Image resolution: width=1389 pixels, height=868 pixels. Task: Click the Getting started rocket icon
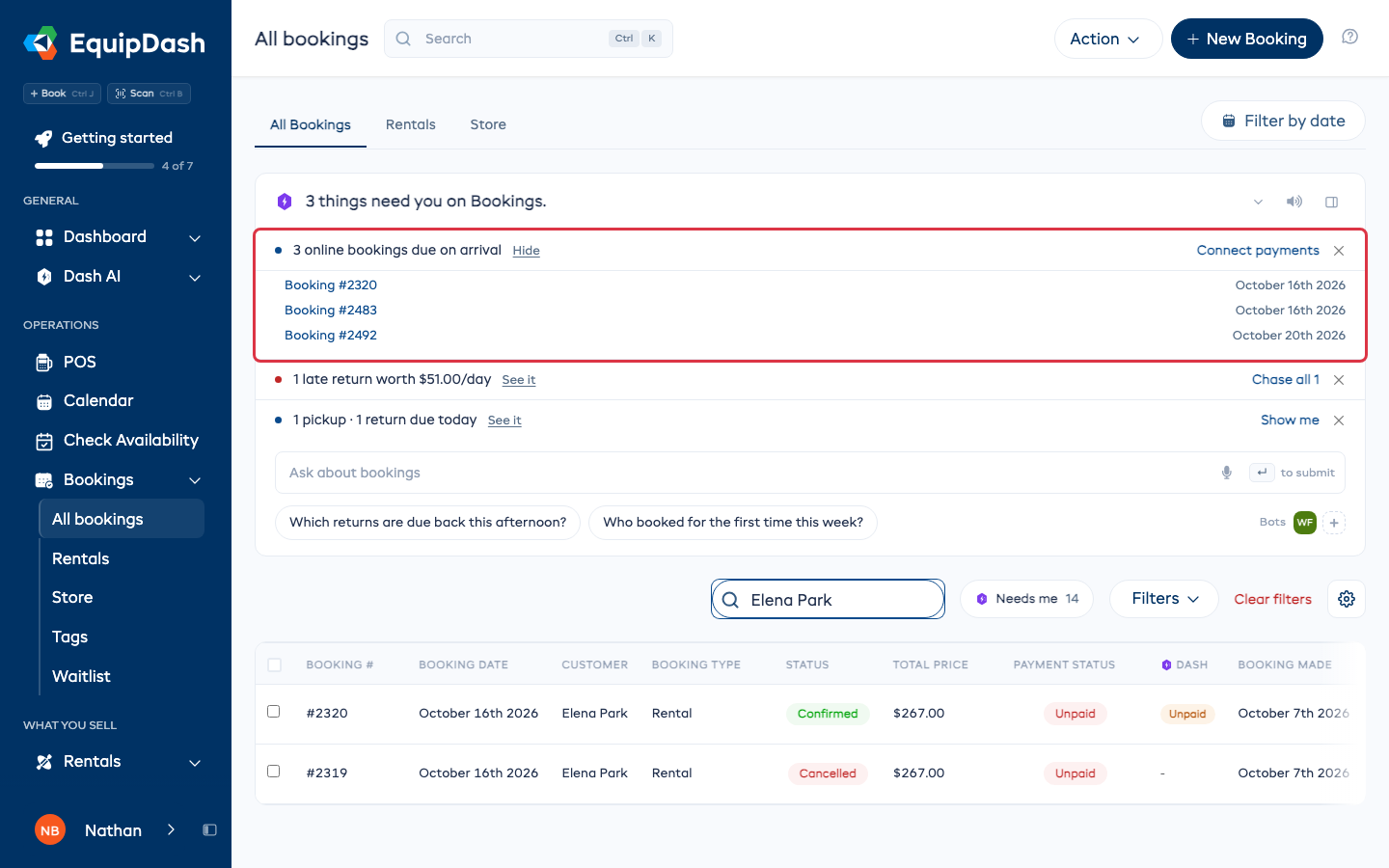click(43, 138)
